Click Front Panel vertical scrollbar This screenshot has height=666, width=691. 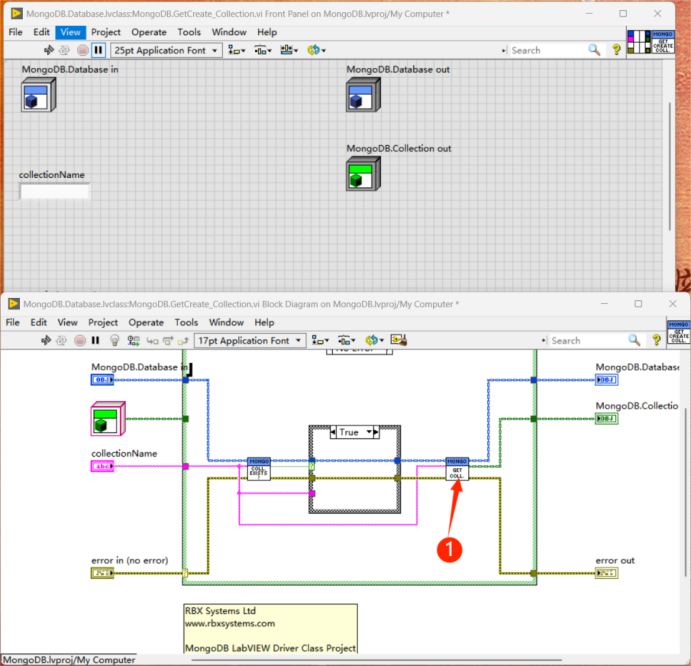[x=670, y=167]
